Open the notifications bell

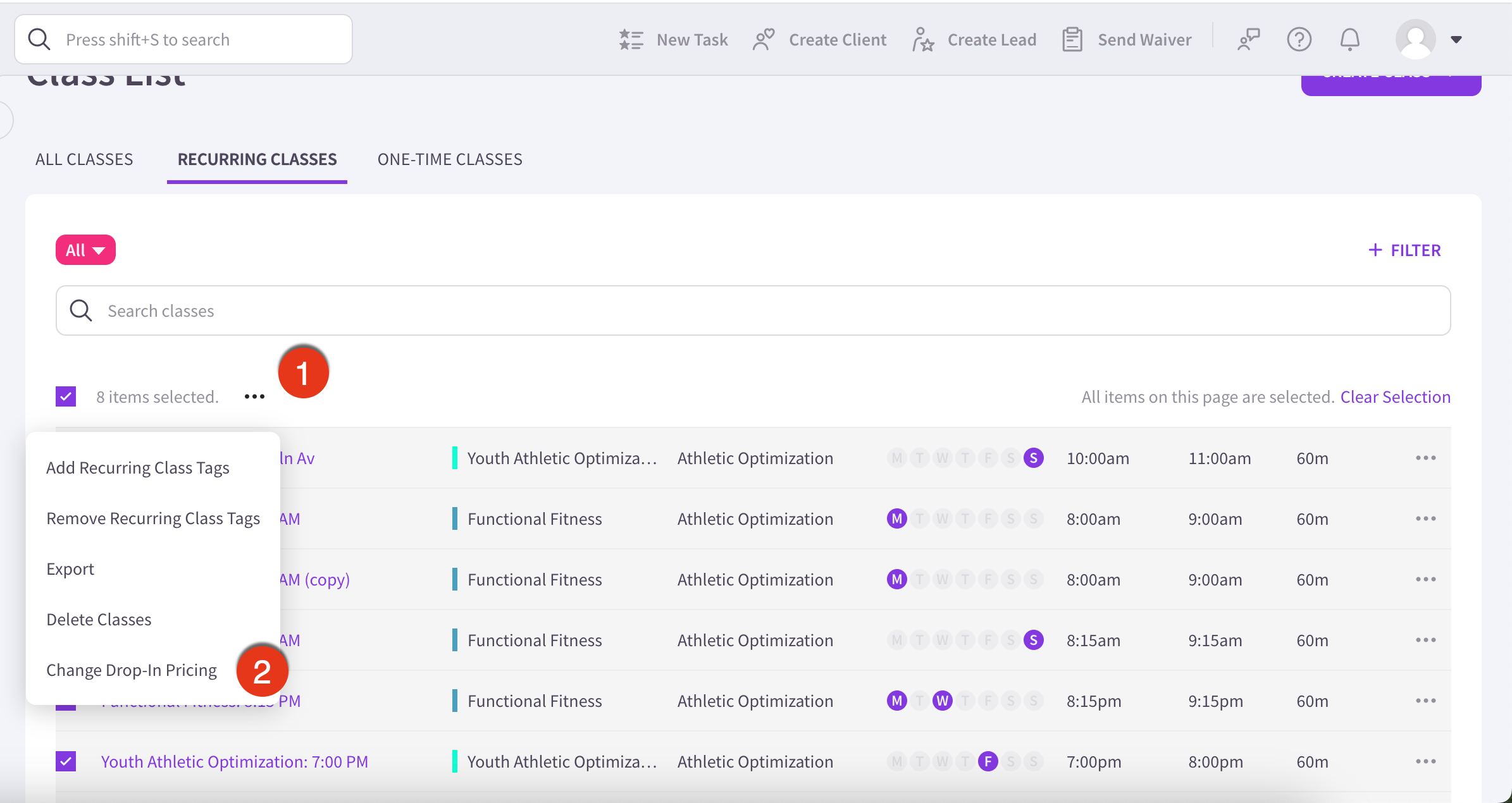[x=1349, y=40]
